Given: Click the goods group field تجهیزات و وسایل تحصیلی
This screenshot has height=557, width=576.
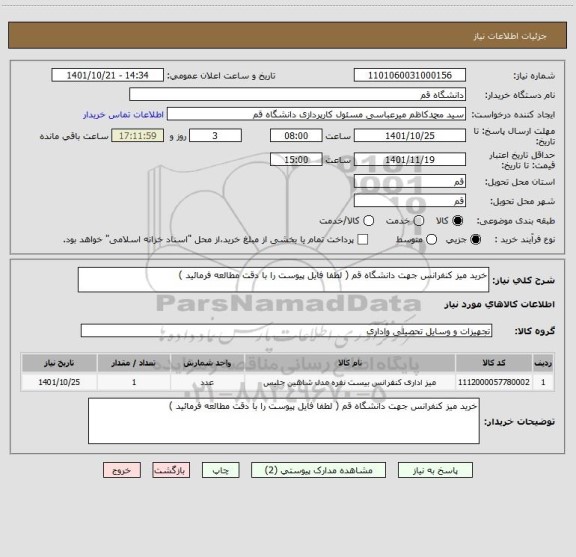Looking at the screenshot, I should [x=286, y=331].
